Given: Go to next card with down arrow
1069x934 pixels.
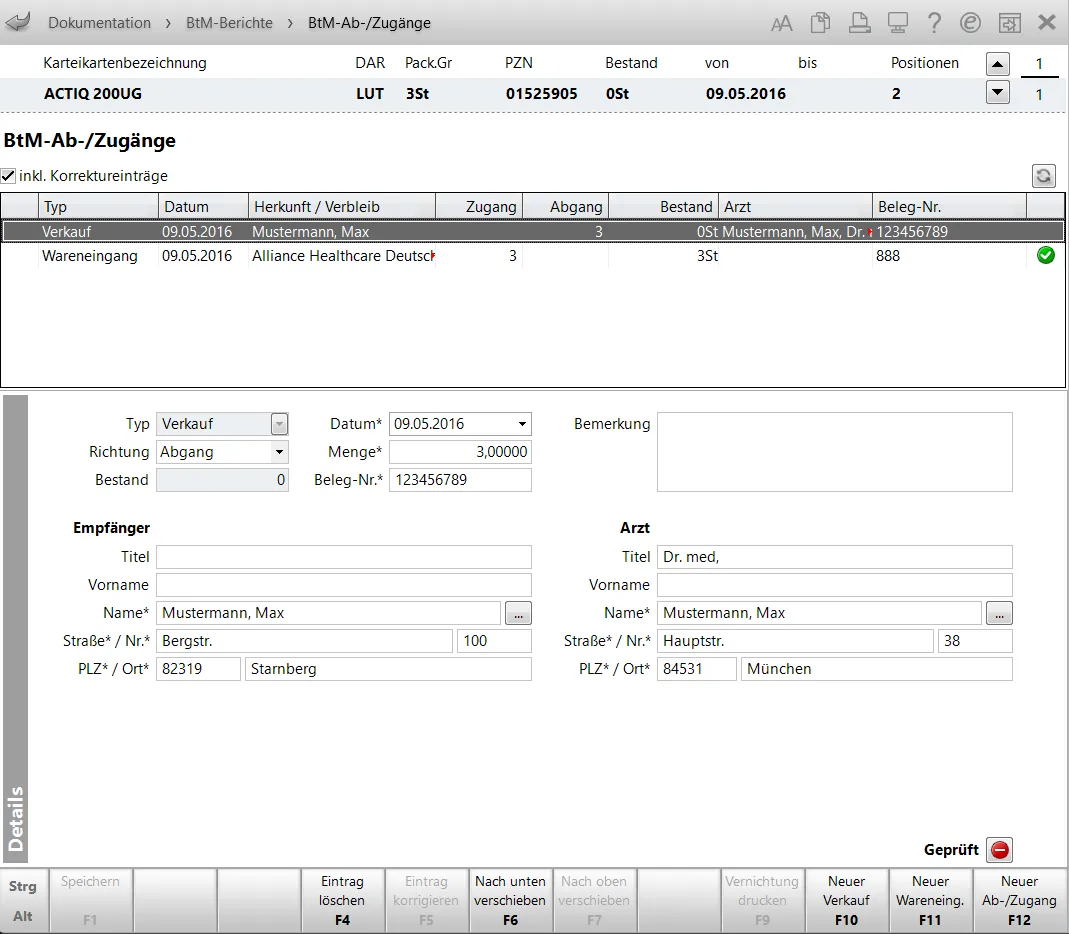Looking at the screenshot, I should pos(997,92).
